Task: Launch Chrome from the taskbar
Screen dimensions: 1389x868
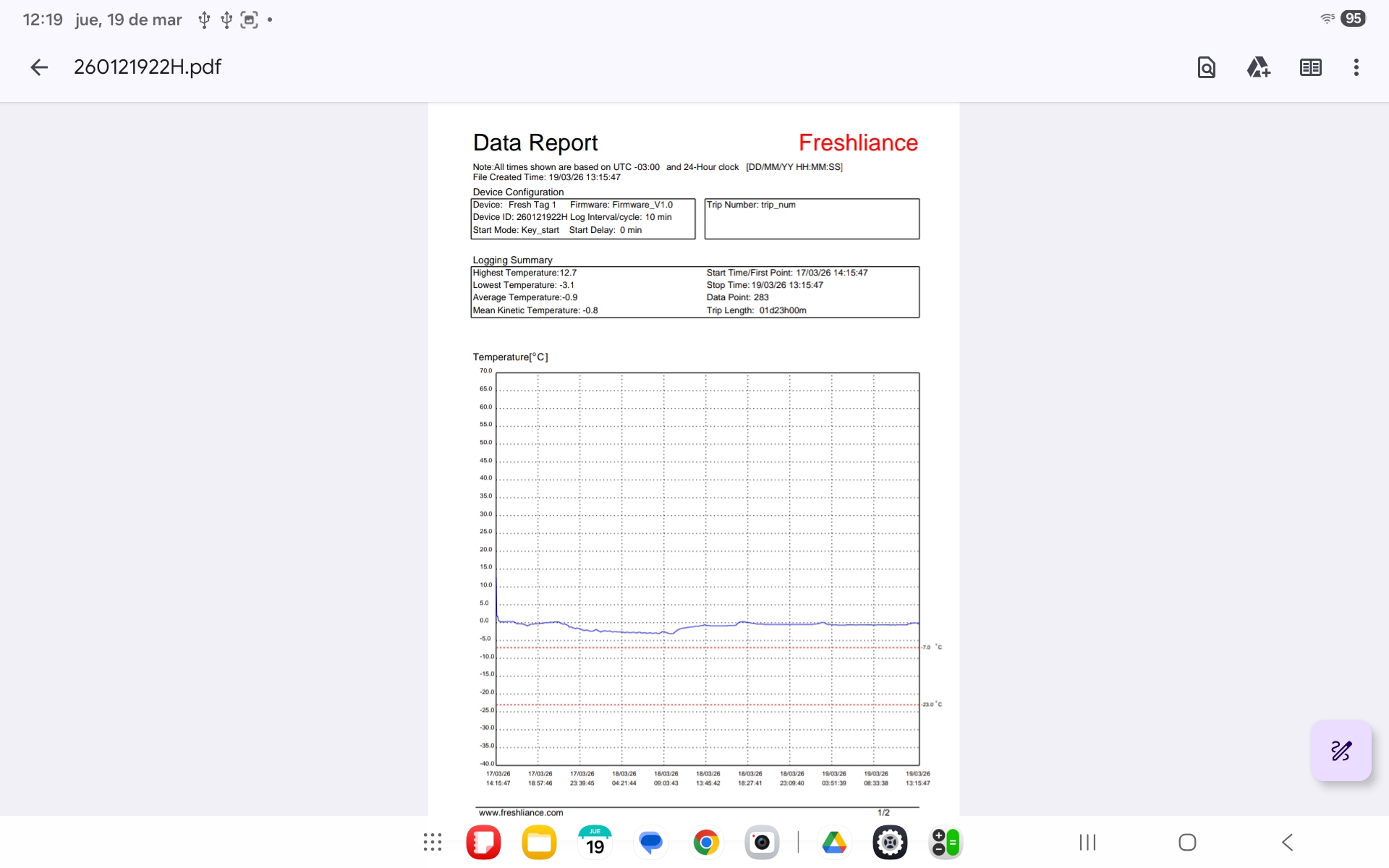Action: point(706,842)
